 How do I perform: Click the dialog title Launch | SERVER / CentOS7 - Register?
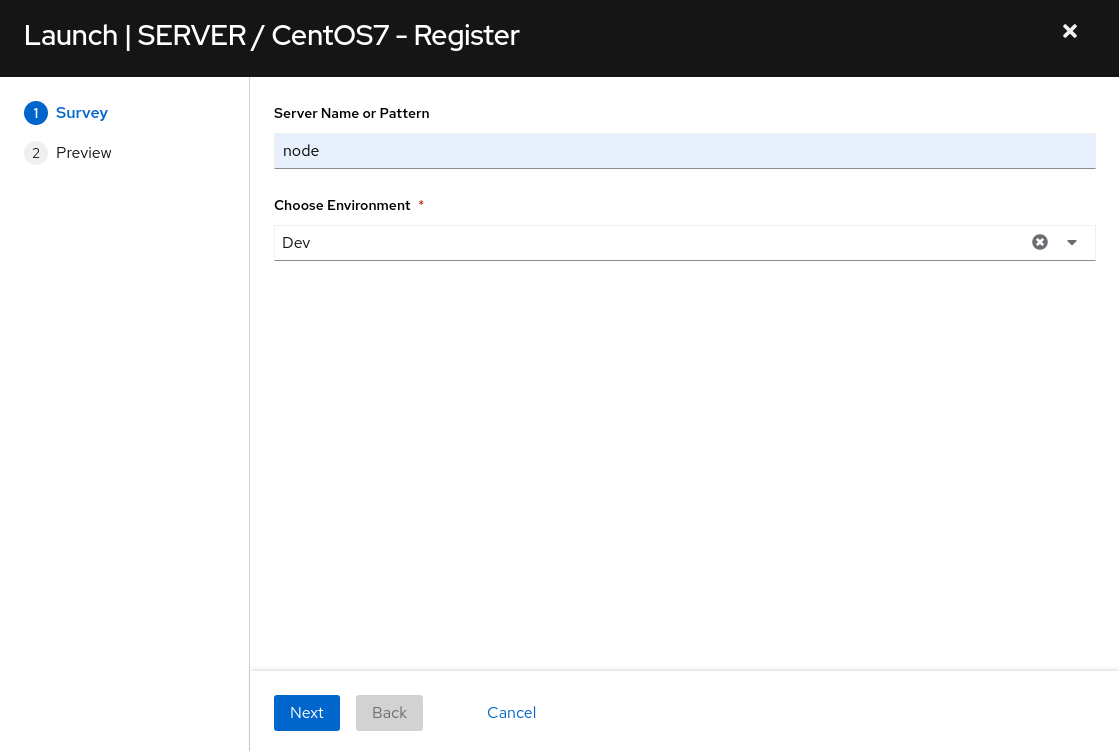tap(272, 36)
